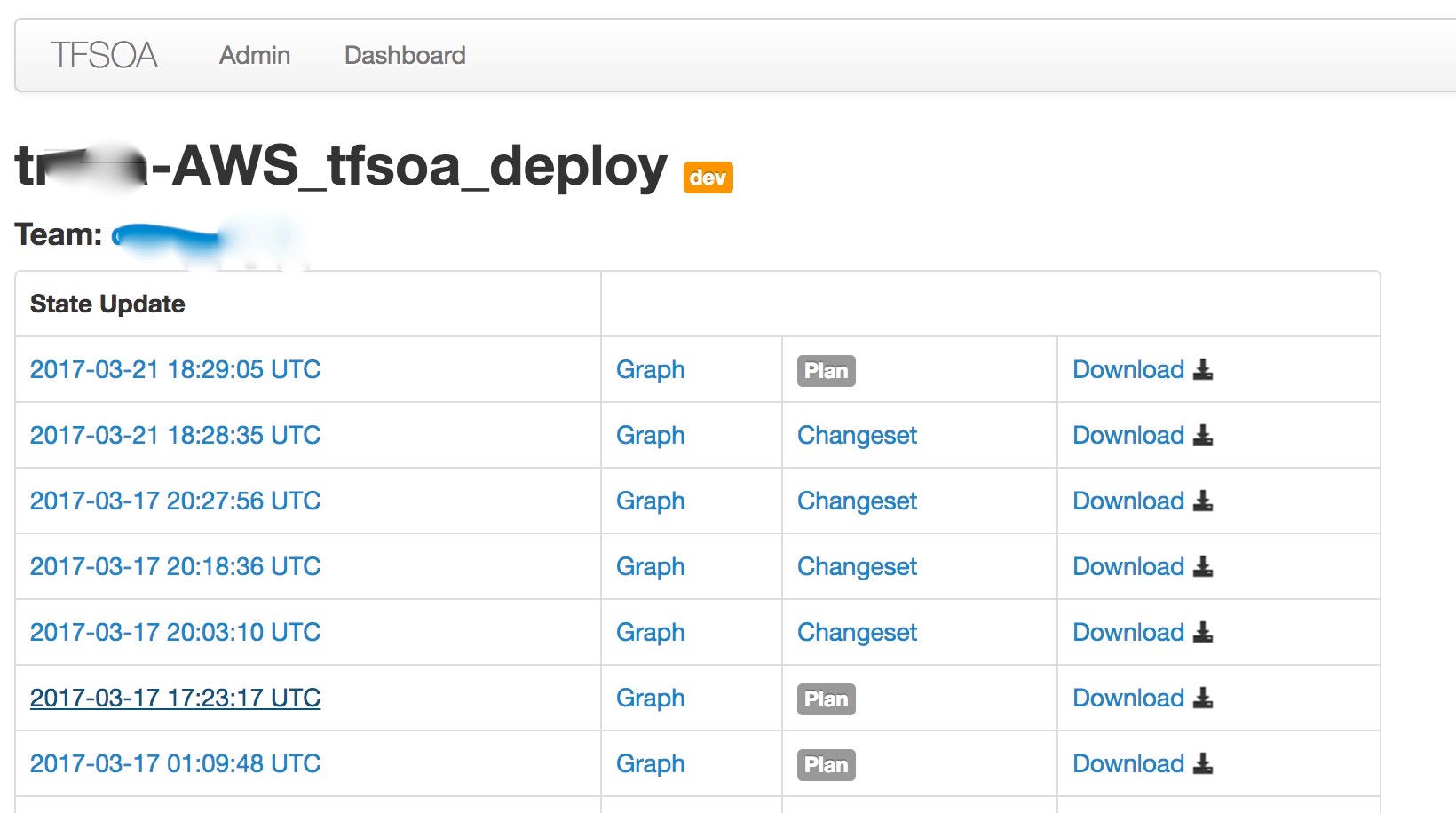Open state update 2017-03-17 17:23:17 UTC

[x=176, y=698]
